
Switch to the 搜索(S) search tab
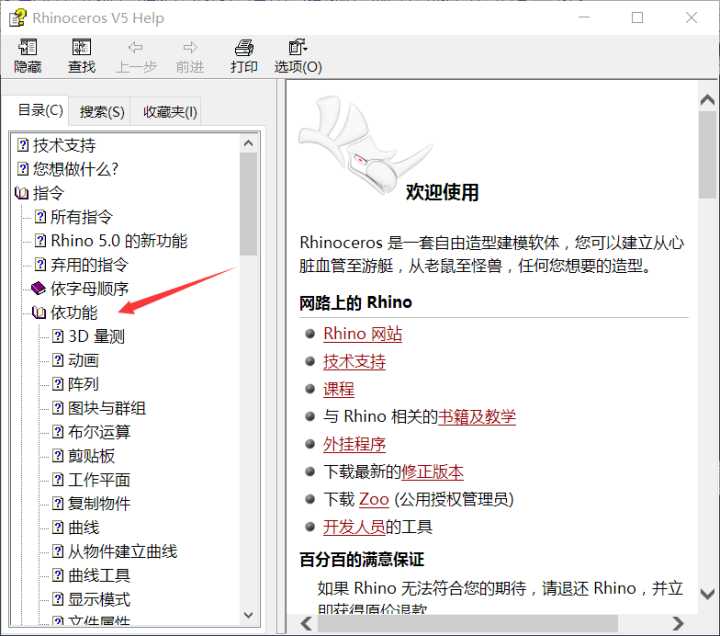(x=102, y=112)
